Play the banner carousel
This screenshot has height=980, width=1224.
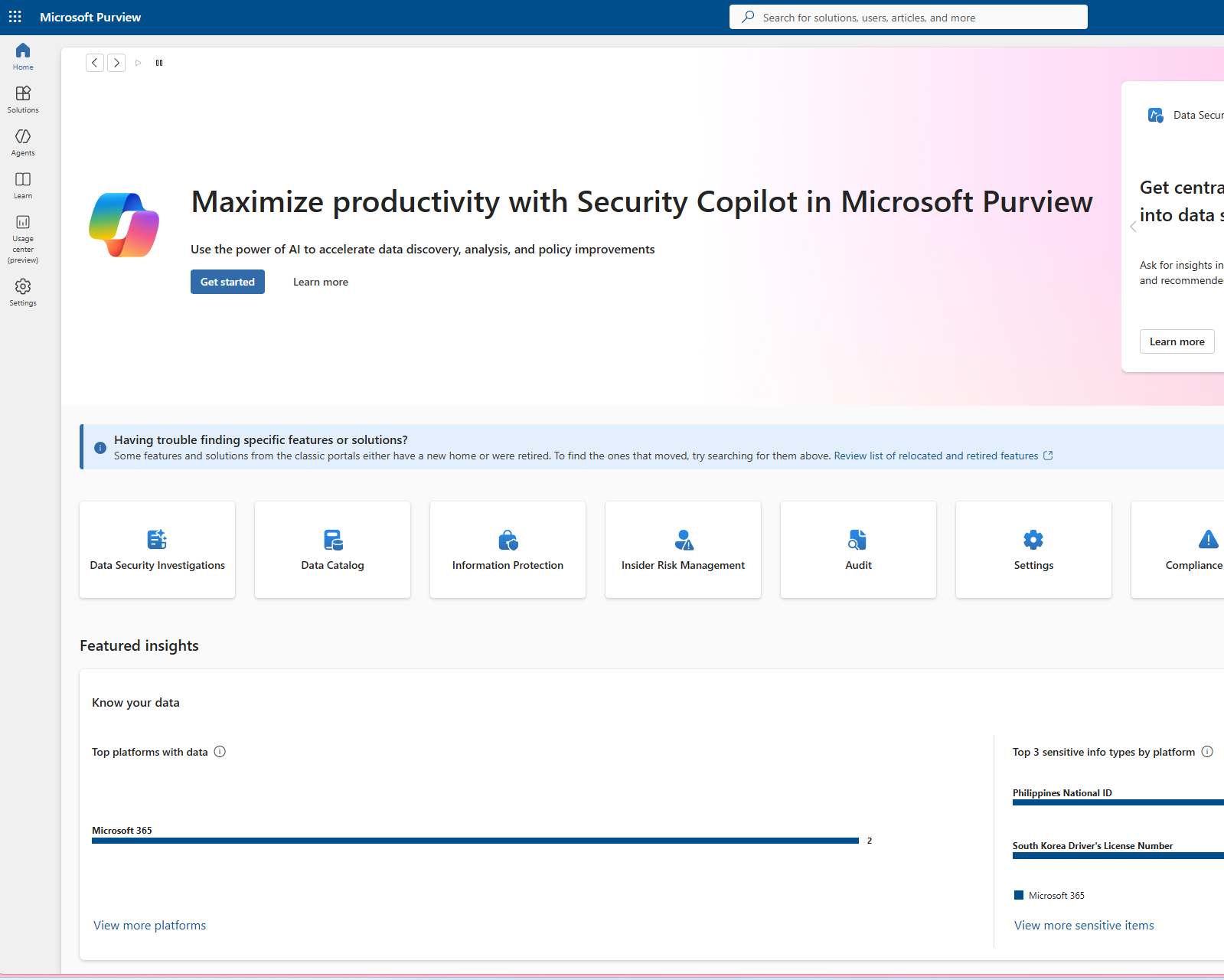click(x=138, y=63)
